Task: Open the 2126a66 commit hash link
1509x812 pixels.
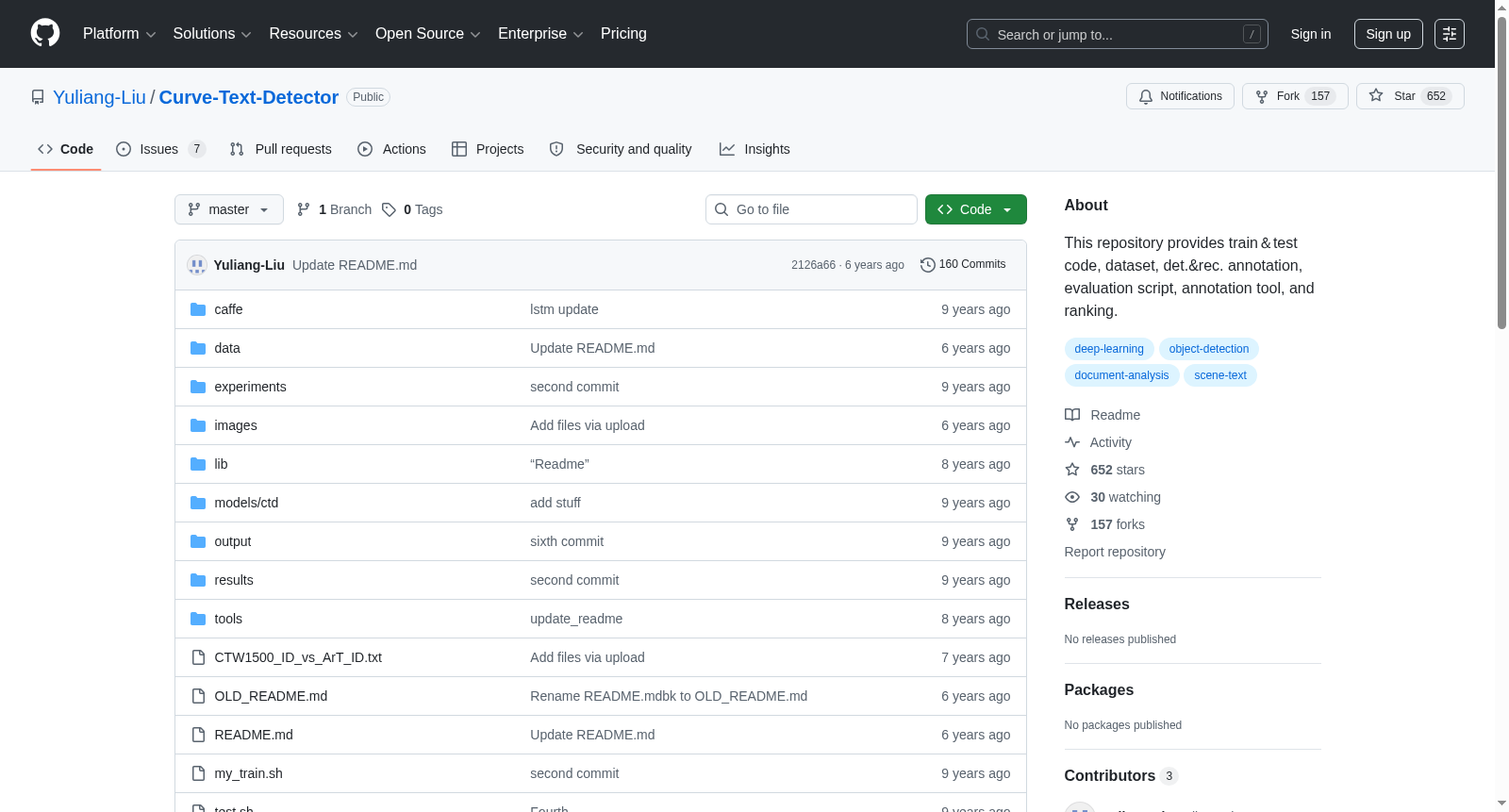Action: pos(813,265)
